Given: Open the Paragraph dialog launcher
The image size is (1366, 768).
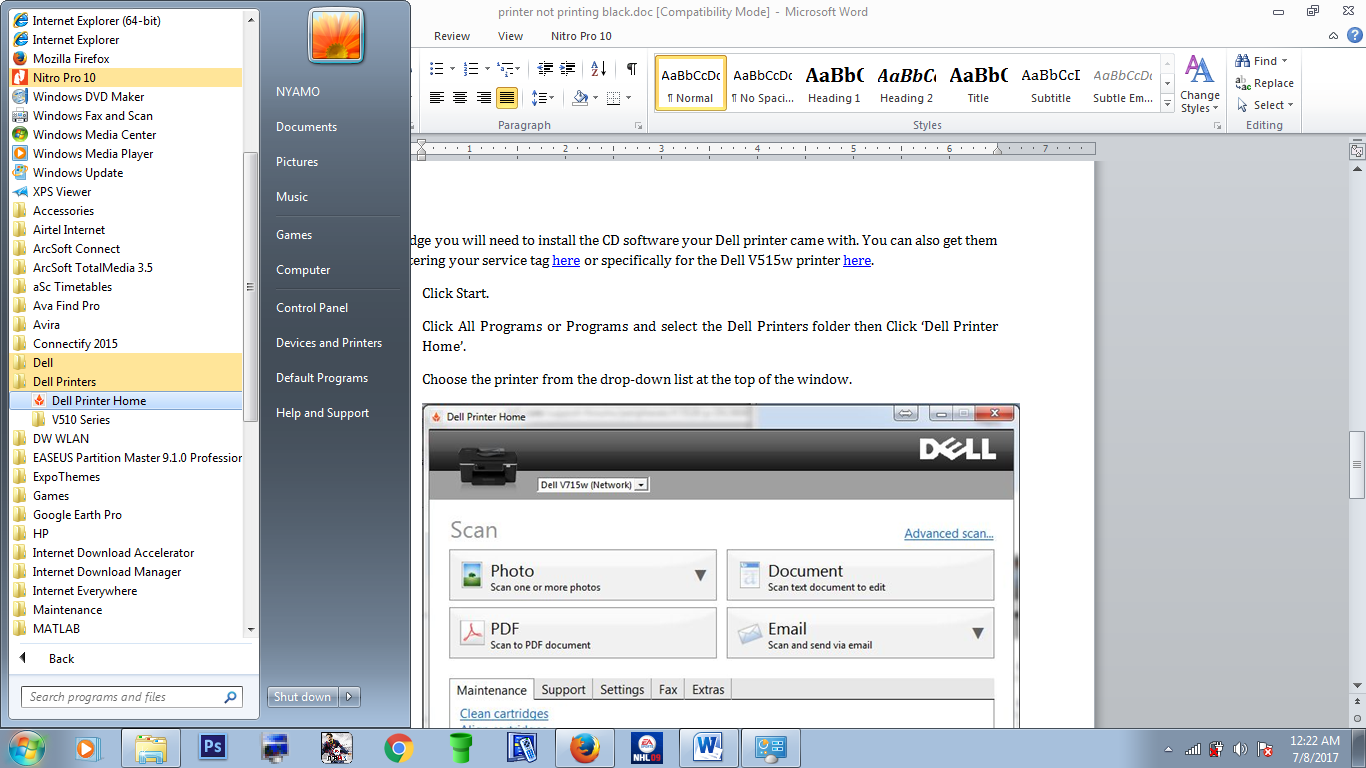Looking at the screenshot, I should (638, 126).
